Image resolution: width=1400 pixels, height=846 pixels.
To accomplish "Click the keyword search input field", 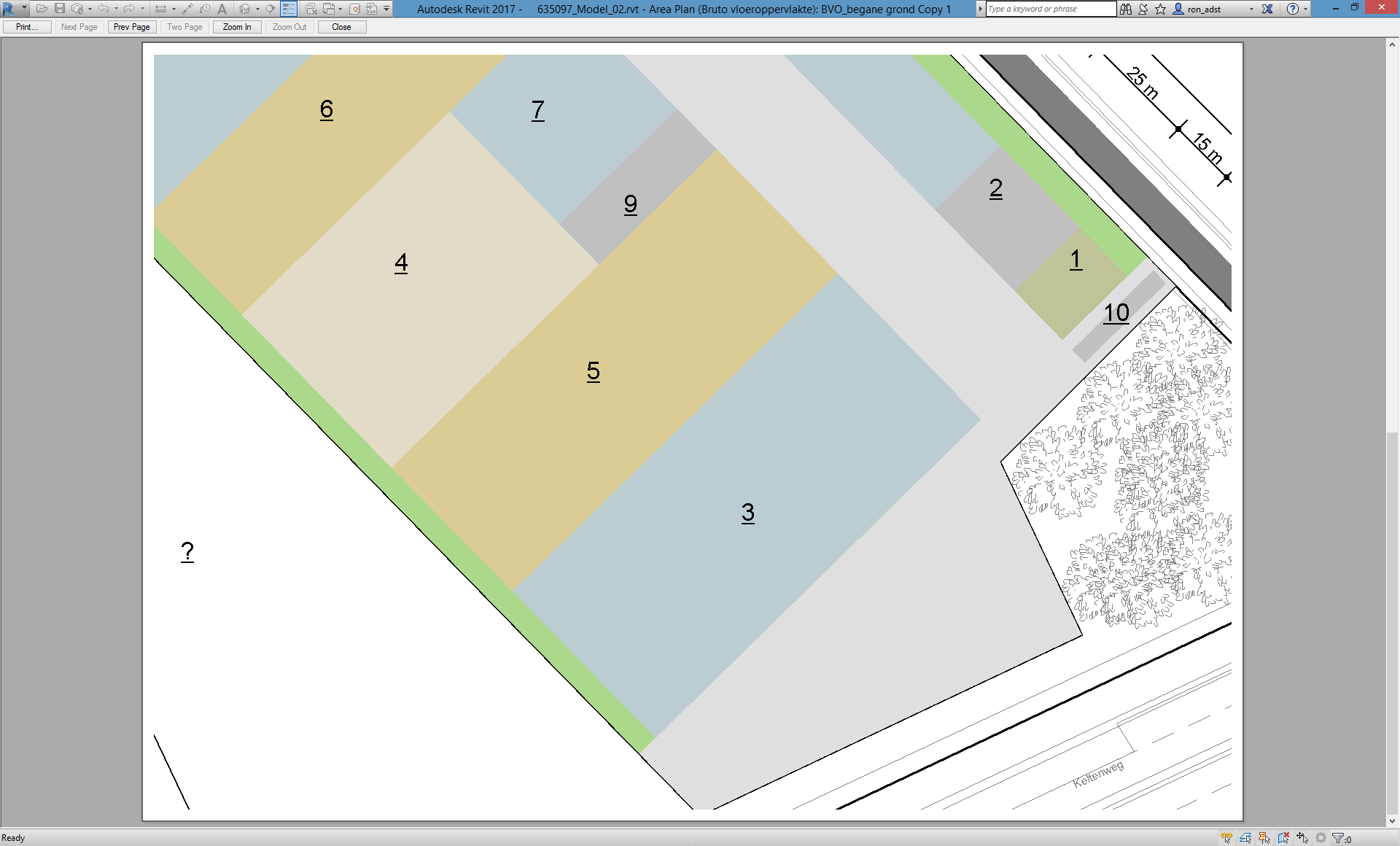I will [x=1050, y=9].
